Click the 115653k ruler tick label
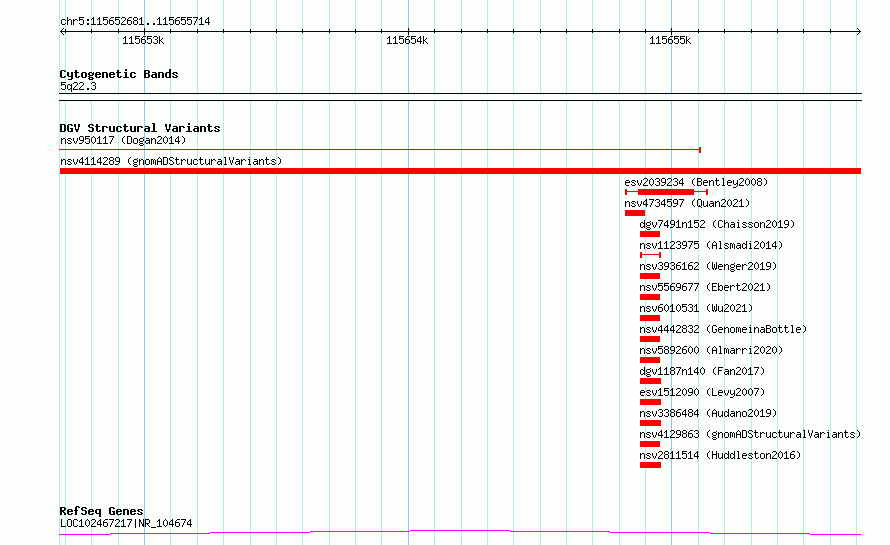Screen dimensions: 890x545 (x=143, y=40)
